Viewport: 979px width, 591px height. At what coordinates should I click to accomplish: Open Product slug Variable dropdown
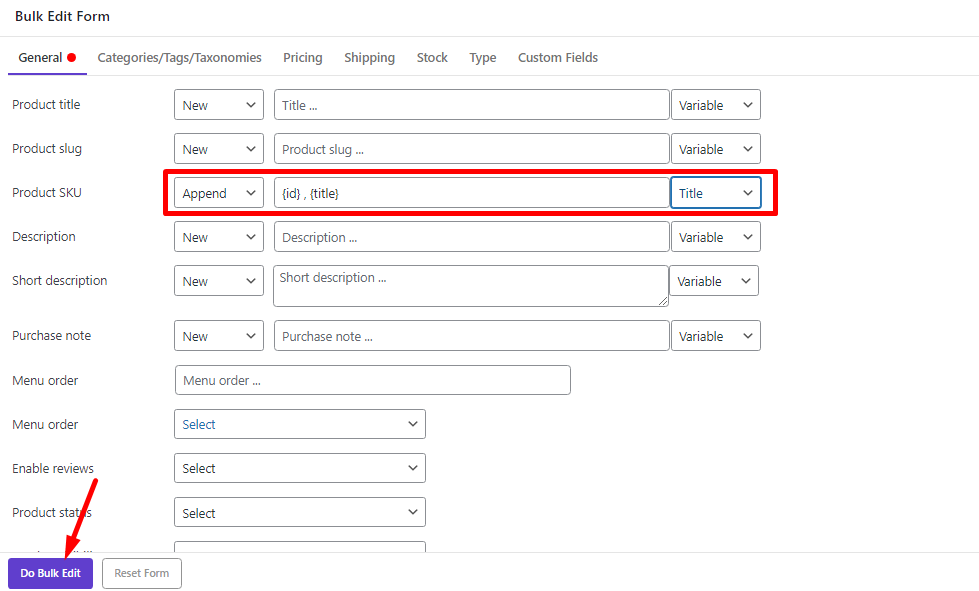click(715, 149)
